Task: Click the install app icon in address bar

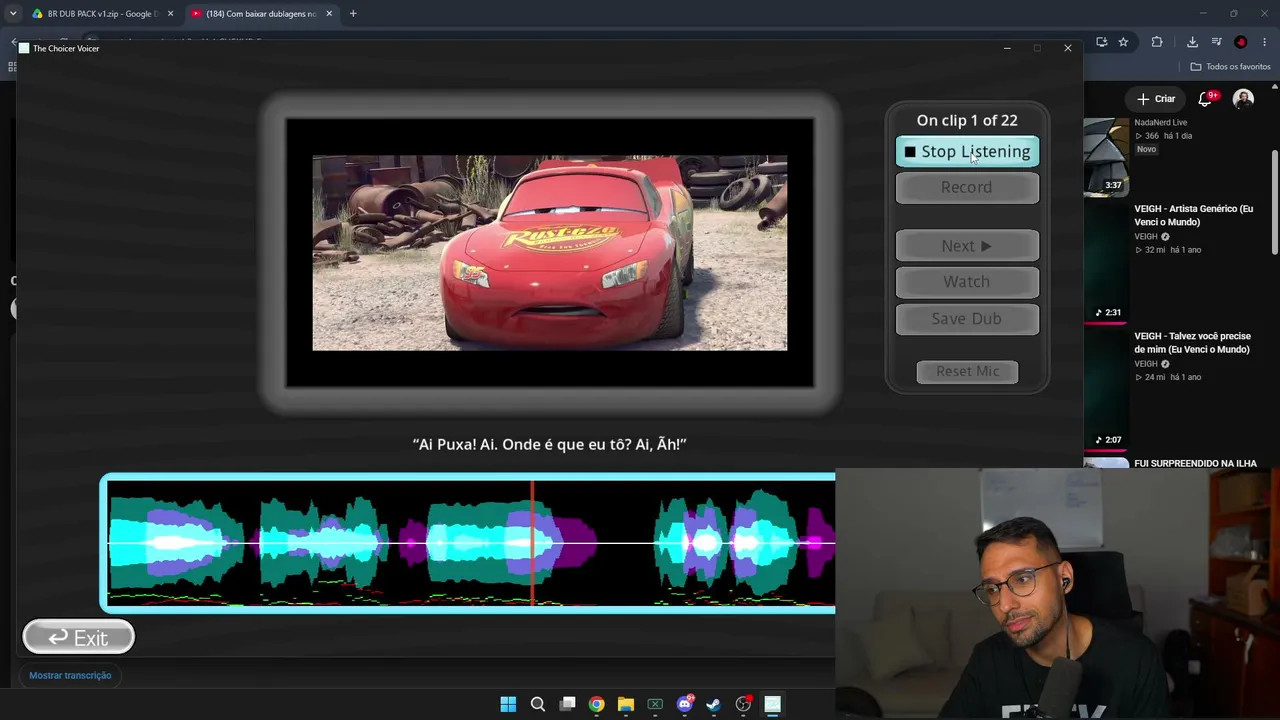Action: point(1101,42)
